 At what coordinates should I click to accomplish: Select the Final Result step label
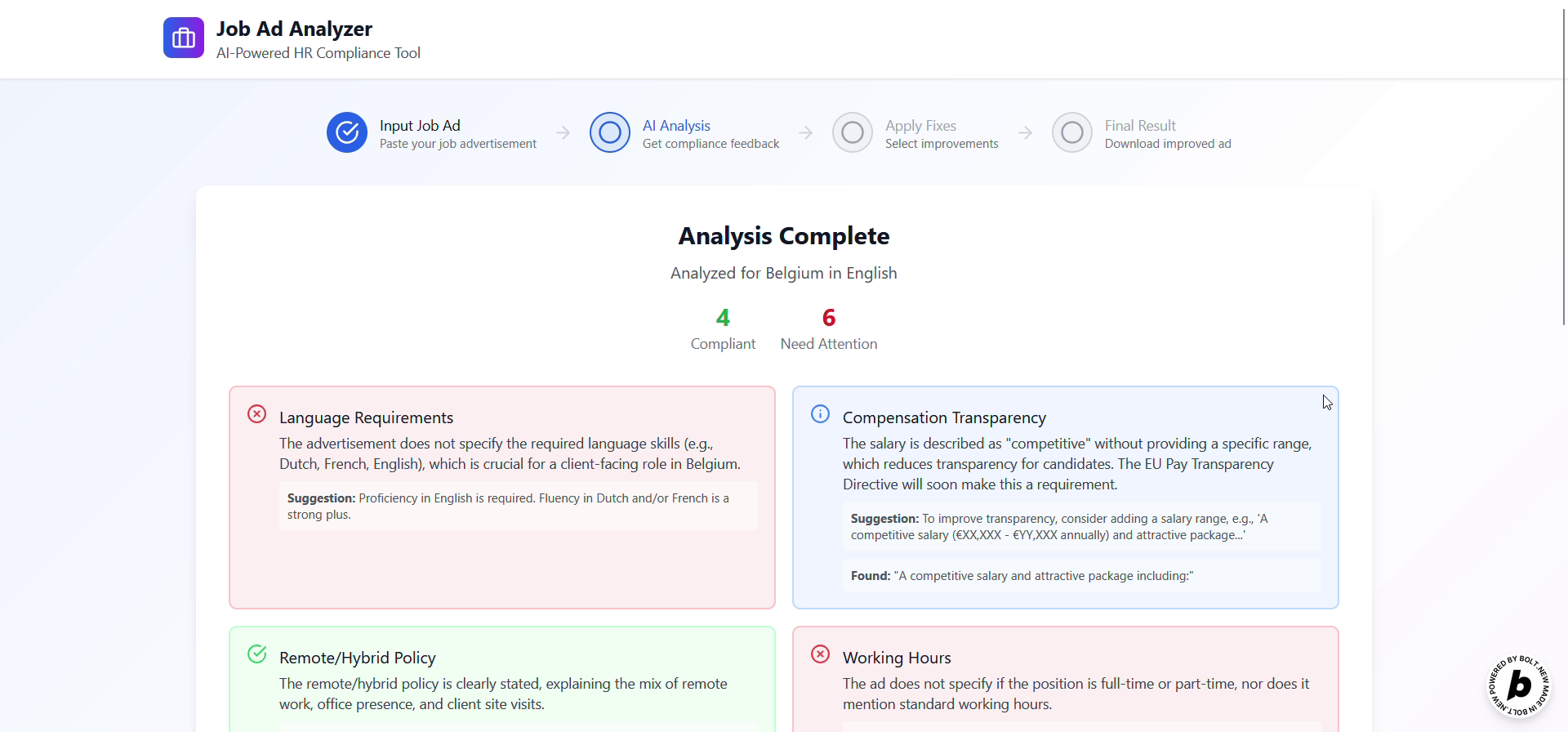pos(1140,126)
